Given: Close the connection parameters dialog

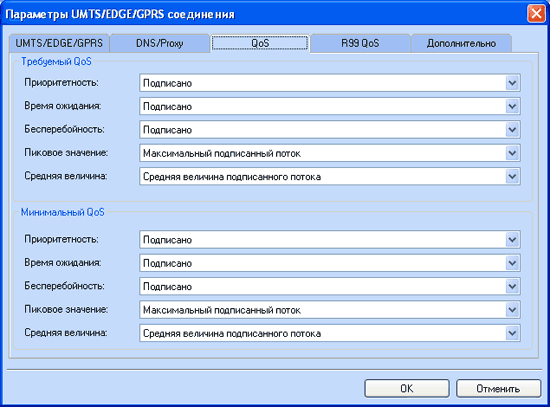Looking at the screenshot, I should click(536, 14).
